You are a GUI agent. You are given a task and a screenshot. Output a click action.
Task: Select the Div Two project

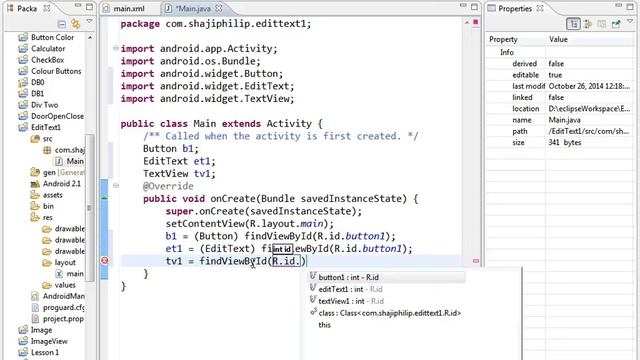tap(44, 105)
